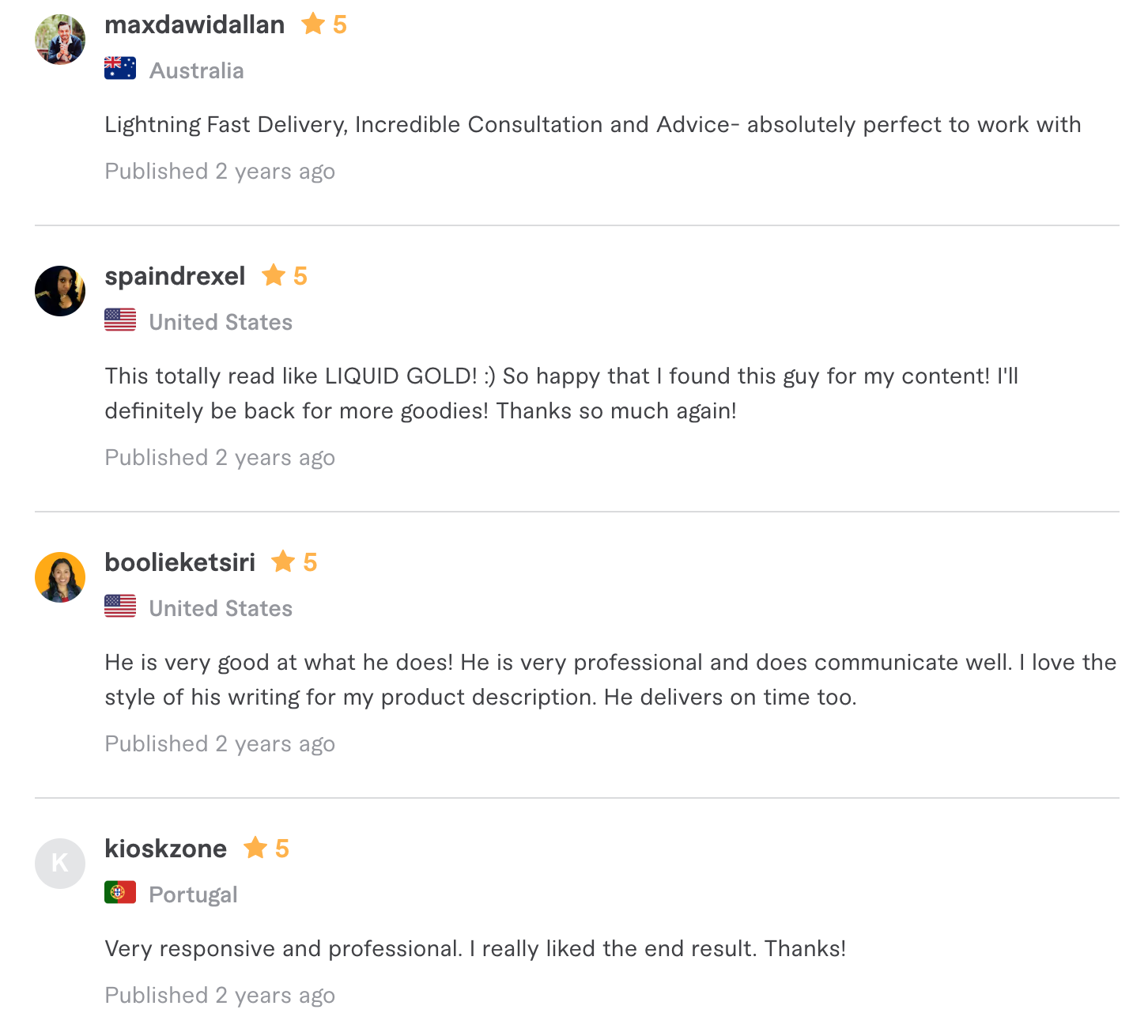The width and height of the screenshot is (1148, 1036).
Task: Click star rating icon beside boolieketsiri
Action: click(x=283, y=561)
